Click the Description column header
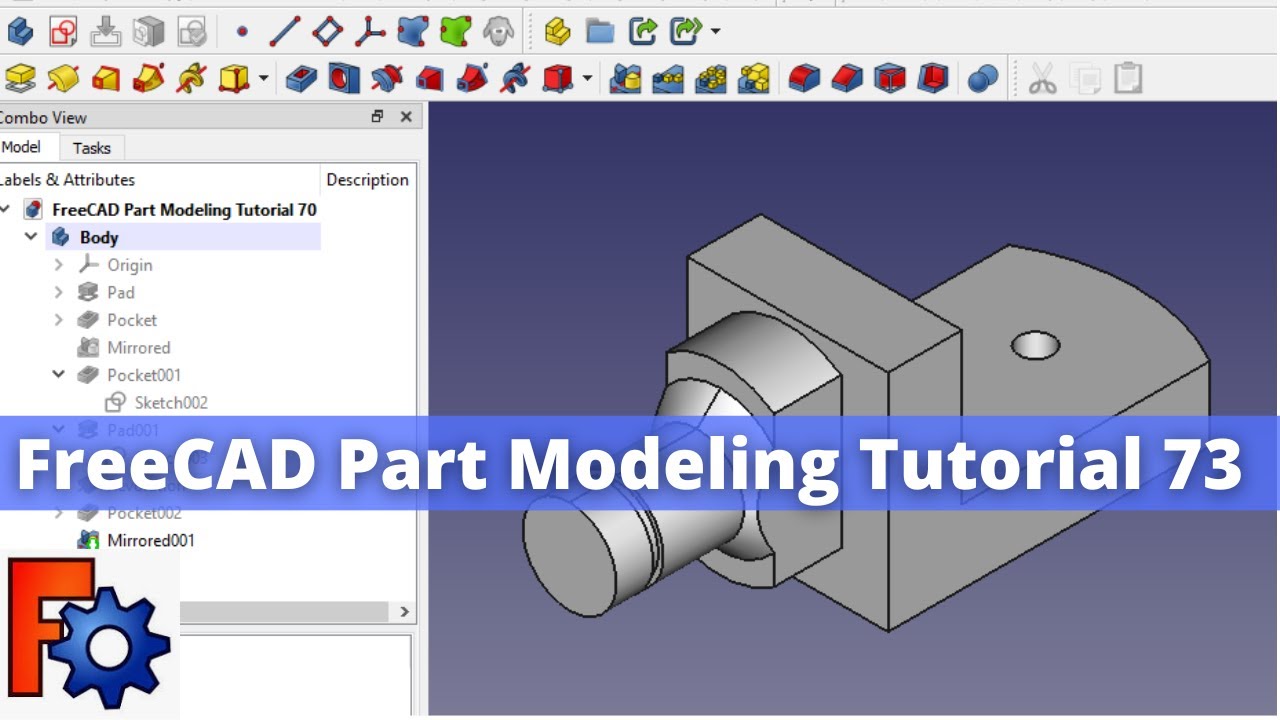 tap(368, 180)
